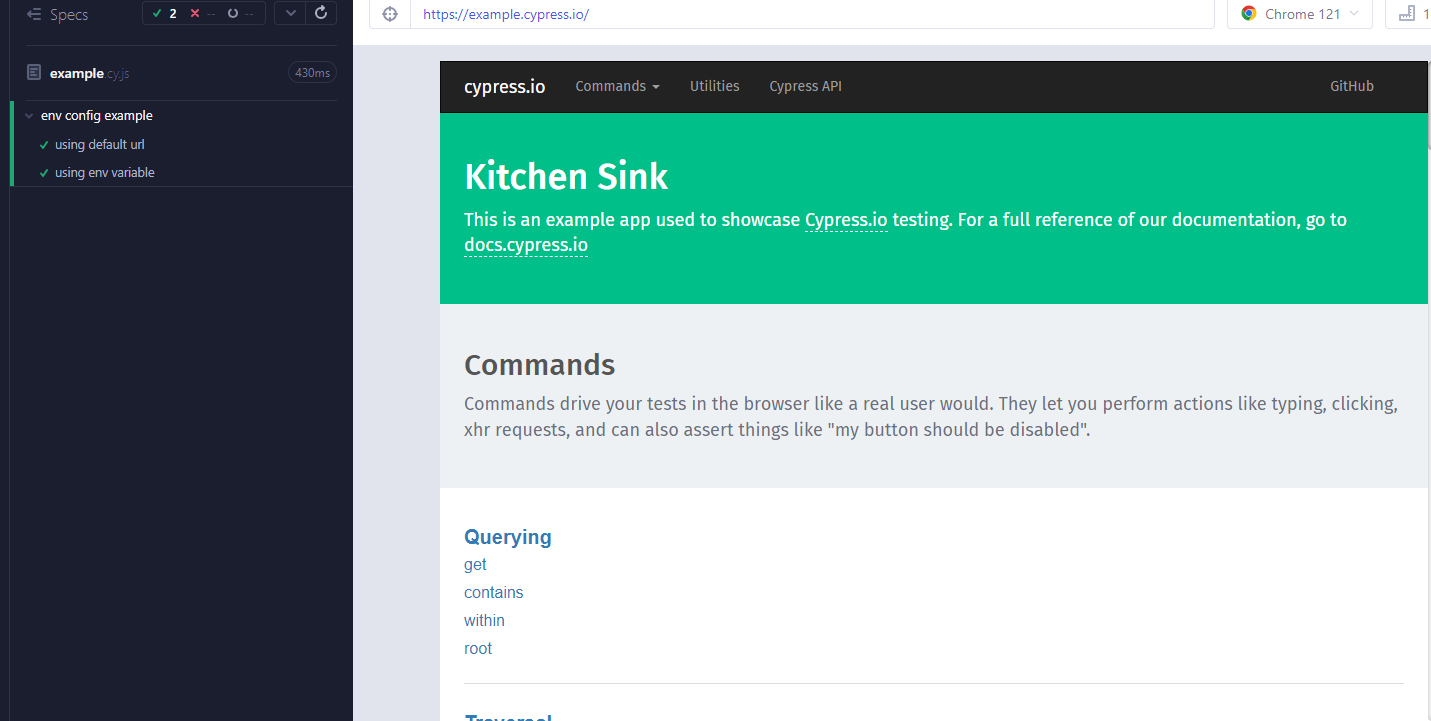Open the root command link
Image resolution: width=1431 pixels, height=721 pixels.
(x=478, y=649)
